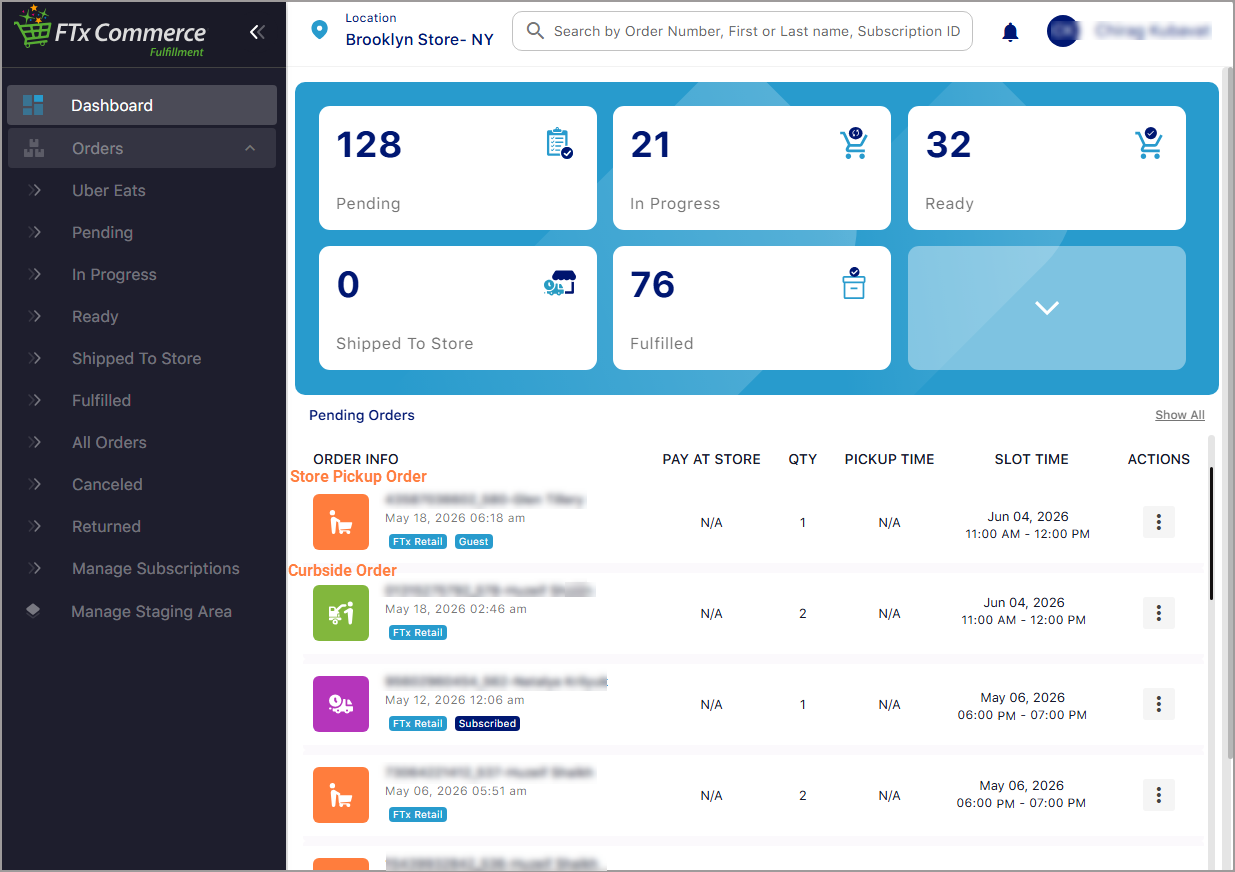Open actions menu for May 18 06:18 am order
1235x872 pixels.
(x=1159, y=522)
